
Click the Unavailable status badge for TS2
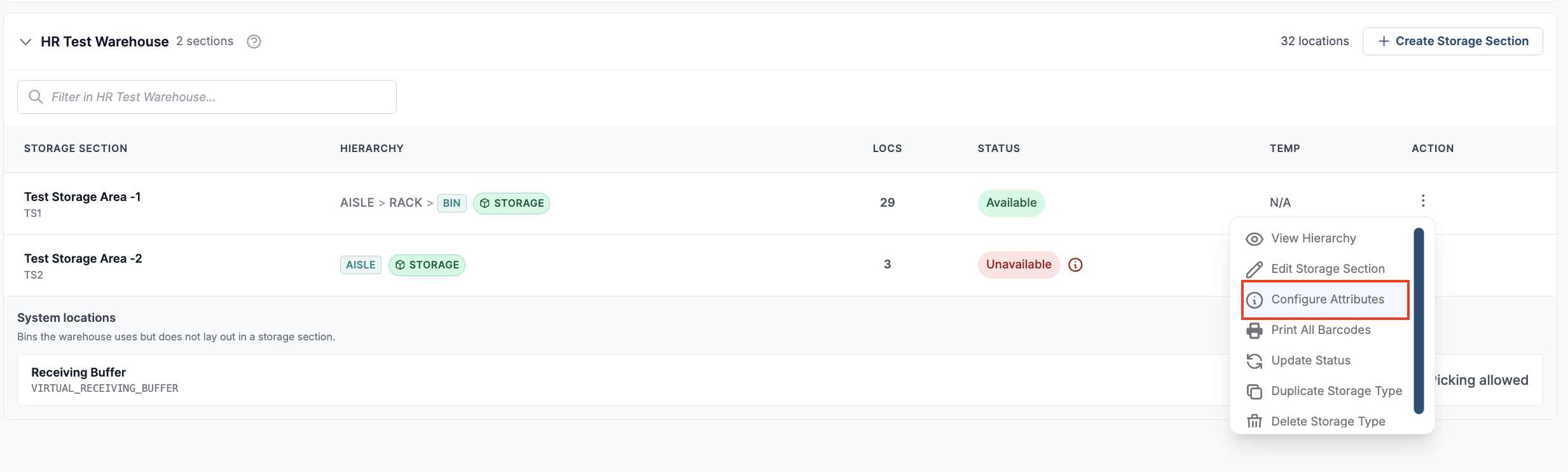click(1019, 265)
